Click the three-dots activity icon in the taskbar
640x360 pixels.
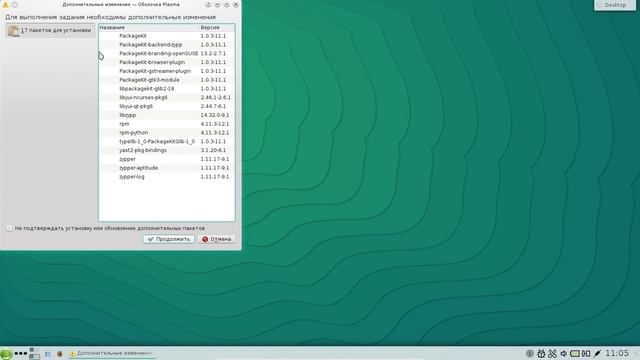pos(20,353)
